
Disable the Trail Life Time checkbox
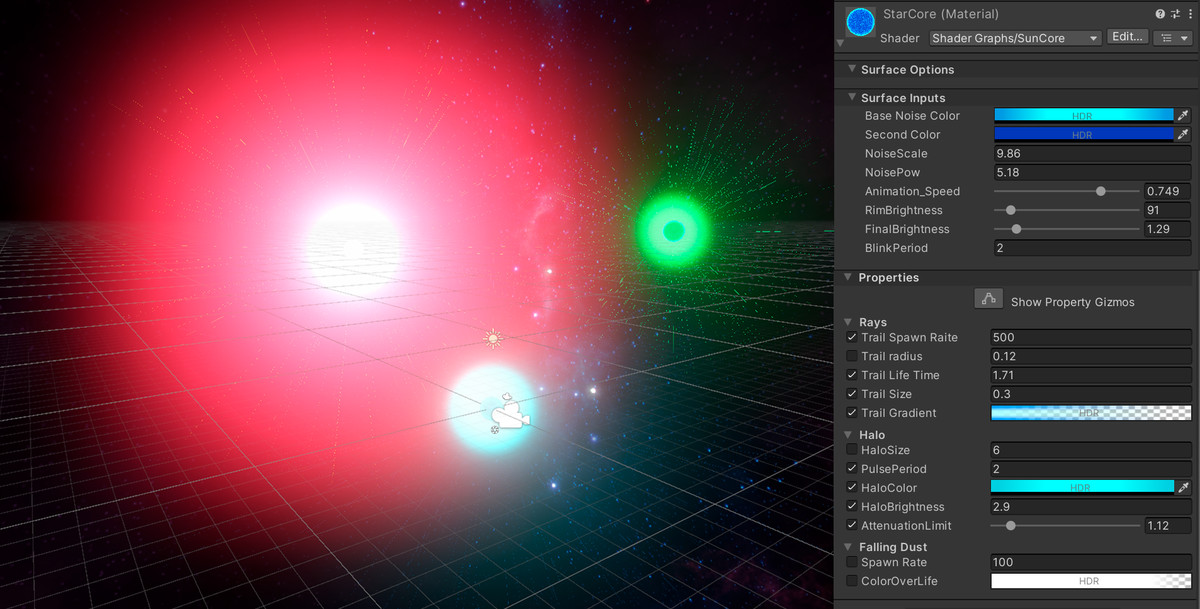[x=852, y=375]
